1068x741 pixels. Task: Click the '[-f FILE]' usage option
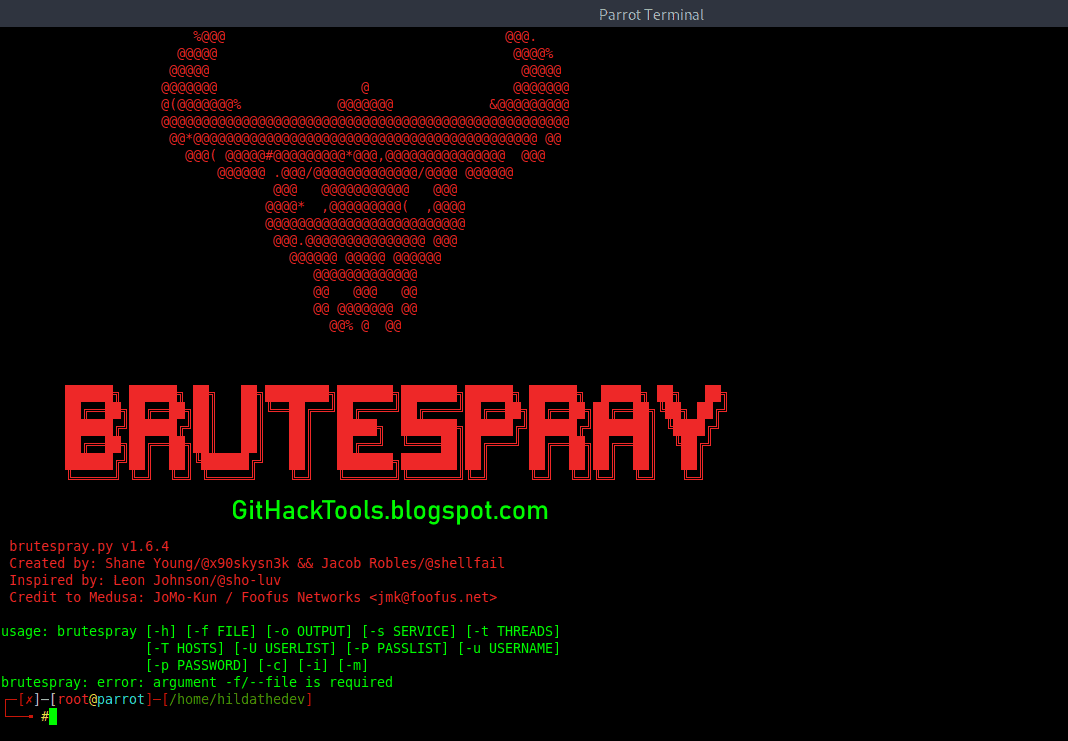pyautogui.click(x=221, y=631)
